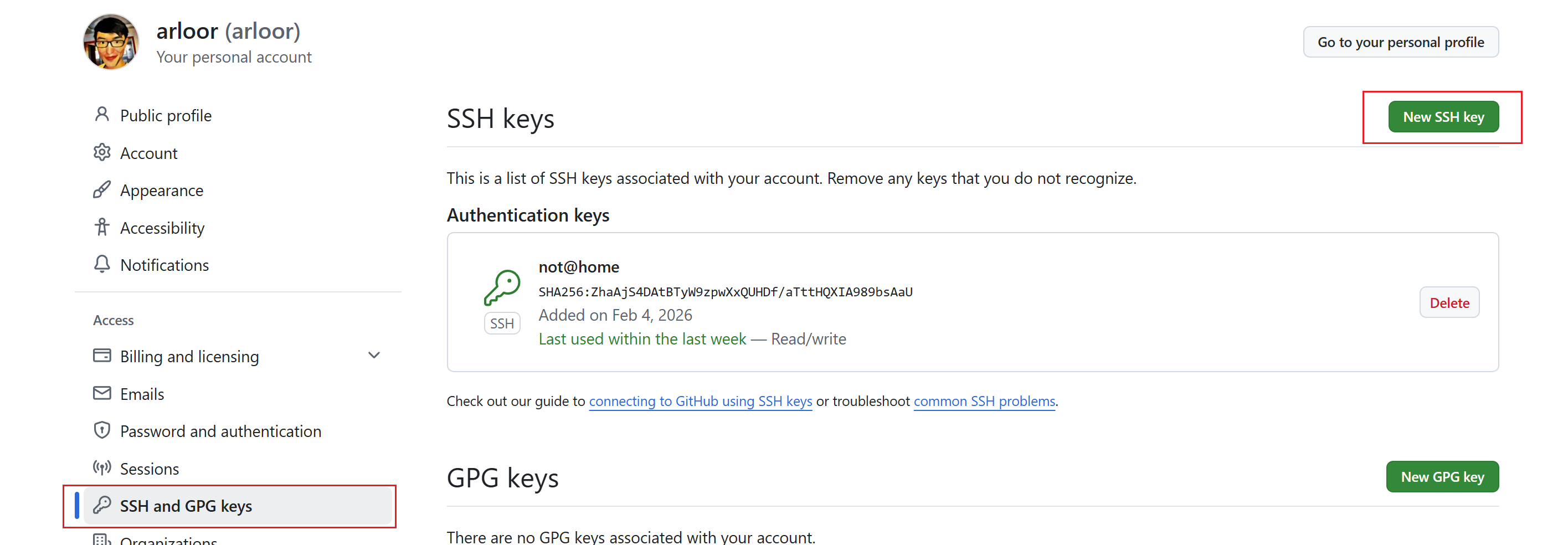Open connecting to GitHub using SSH keys guide
The height and width of the screenshot is (545, 1568).
(700, 402)
